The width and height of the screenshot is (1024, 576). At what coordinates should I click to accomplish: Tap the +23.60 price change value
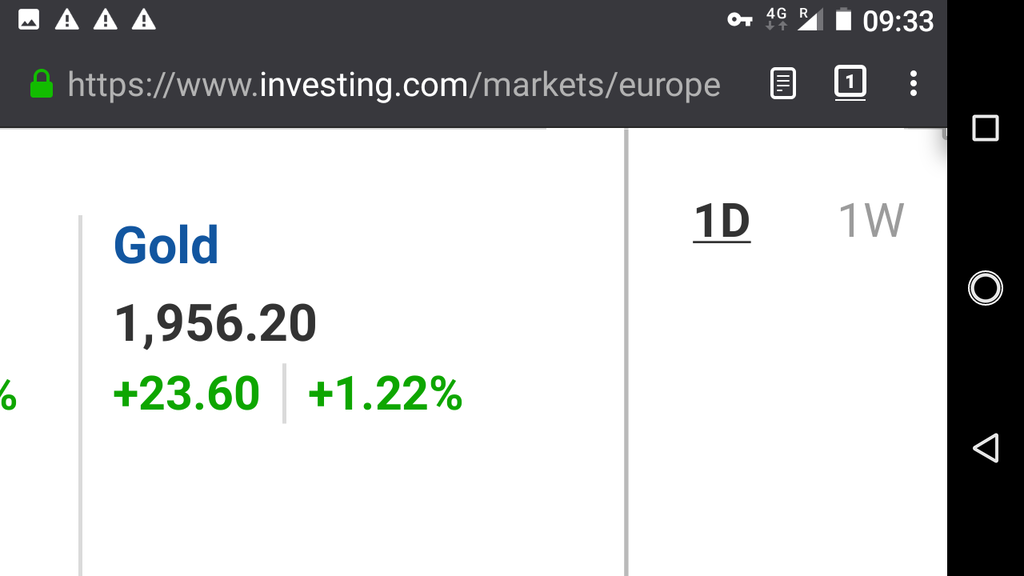coord(186,394)
